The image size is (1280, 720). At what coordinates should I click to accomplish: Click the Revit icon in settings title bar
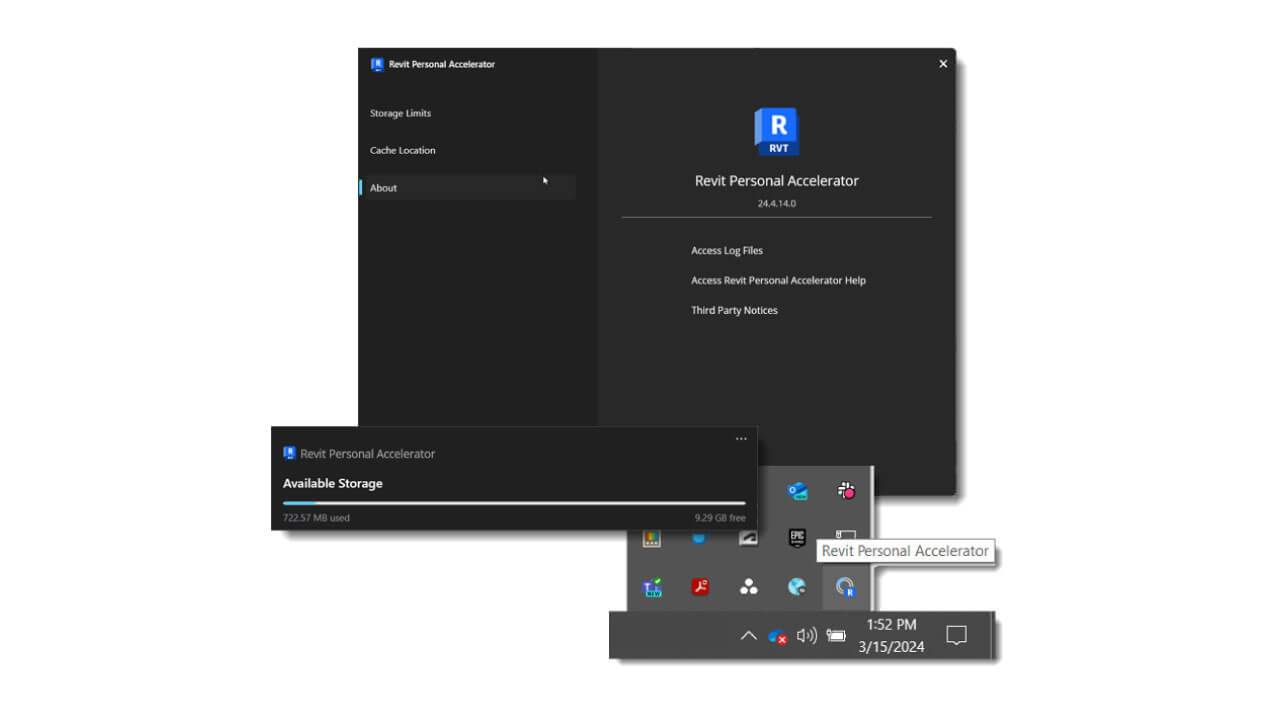(x=377, y=64)
